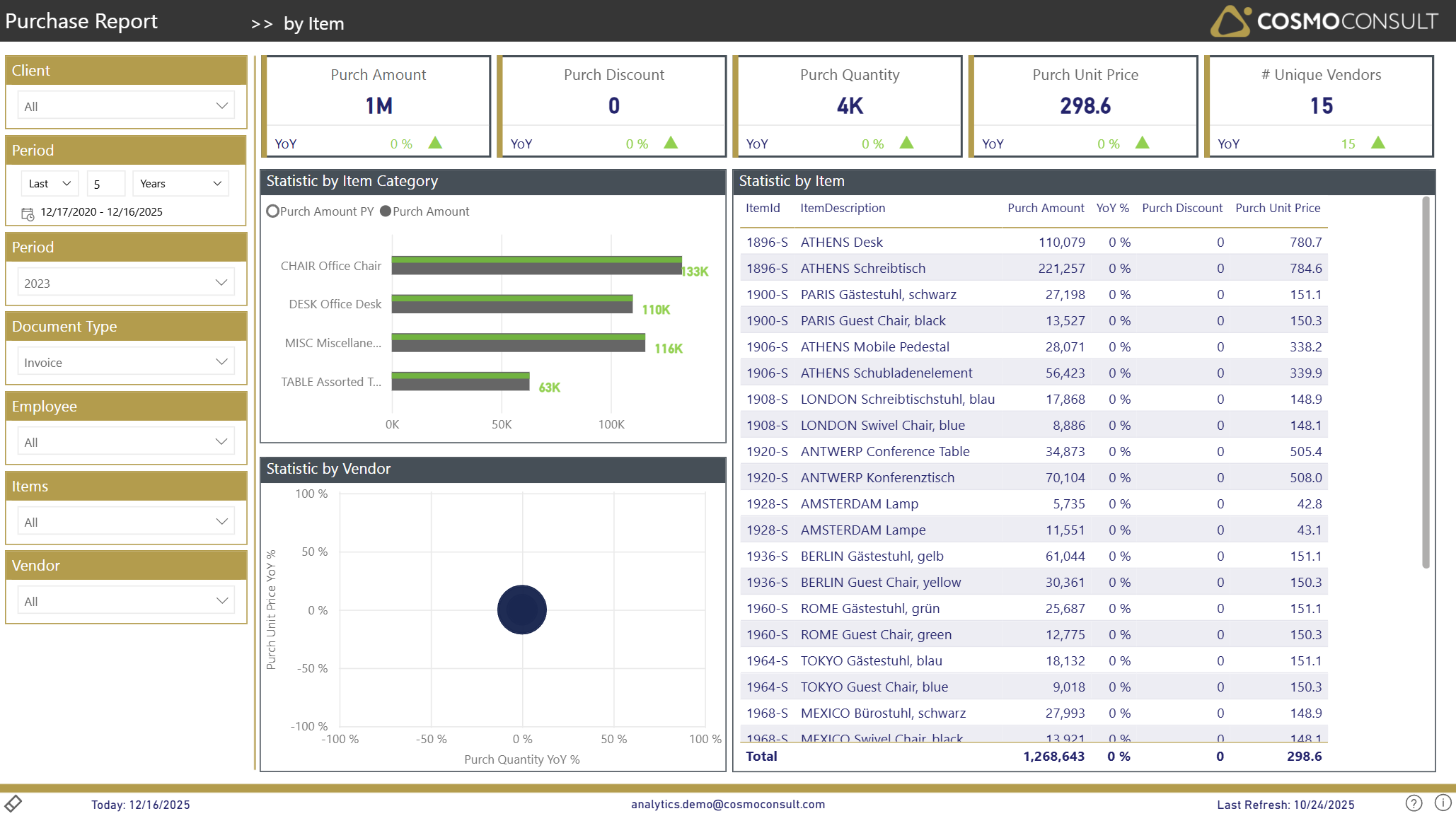Viewport: 1456px width, 816px height.
Task: Click the info icon in footer
Action: click(1443, 803)
